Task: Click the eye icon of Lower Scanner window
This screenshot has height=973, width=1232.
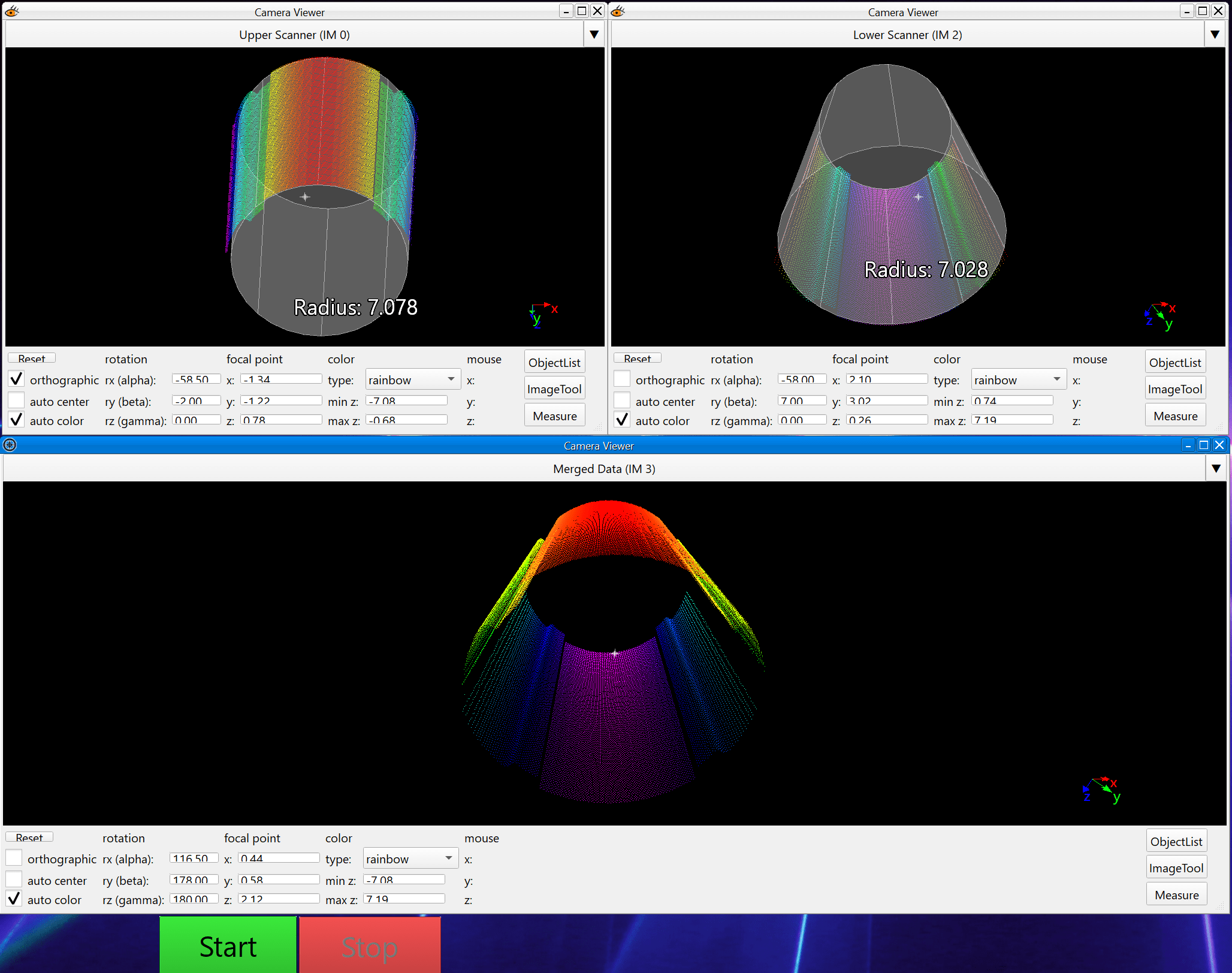Action: tap(618, 11)
